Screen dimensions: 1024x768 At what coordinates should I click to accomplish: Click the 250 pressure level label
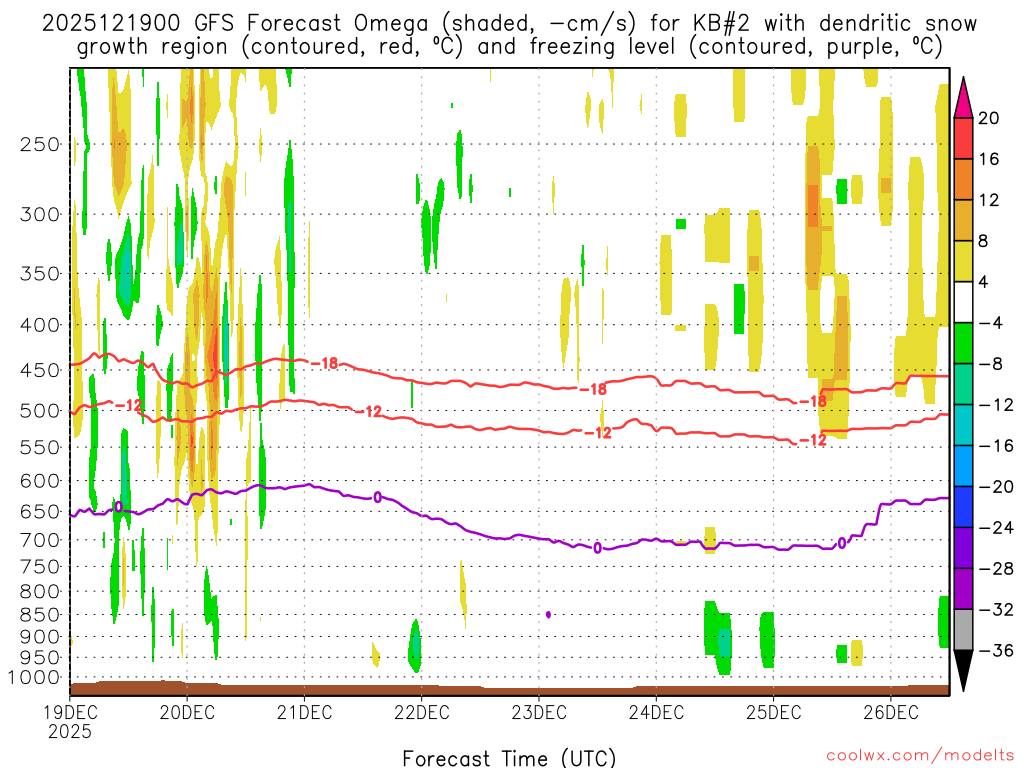click(40, 144)
